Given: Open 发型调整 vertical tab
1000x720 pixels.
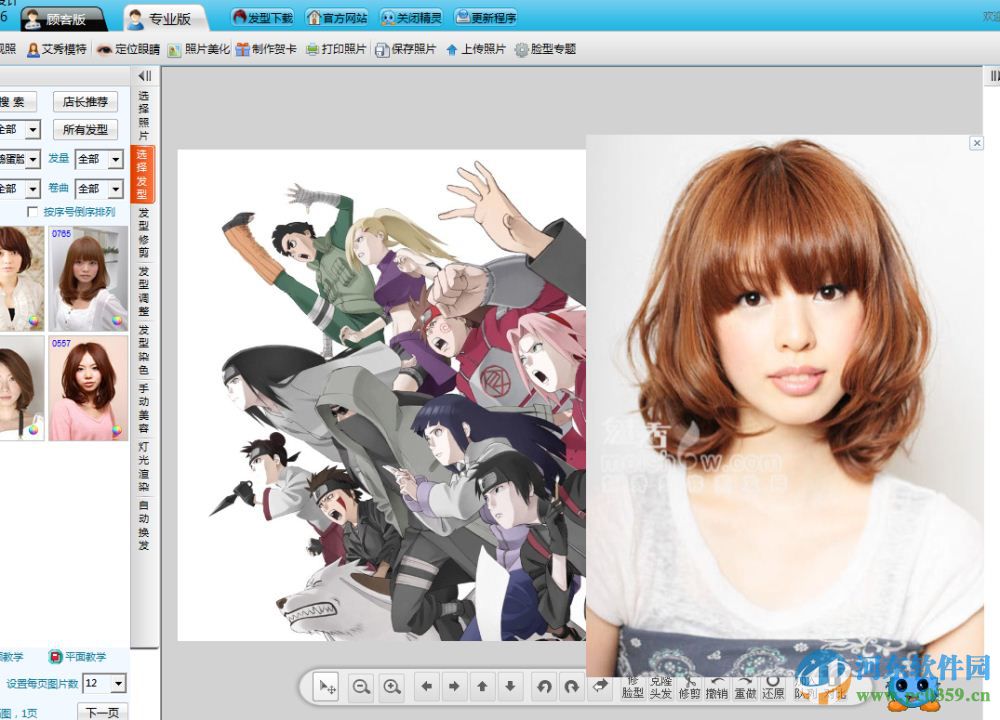Looking at the screenshot, I should point(143,291).
